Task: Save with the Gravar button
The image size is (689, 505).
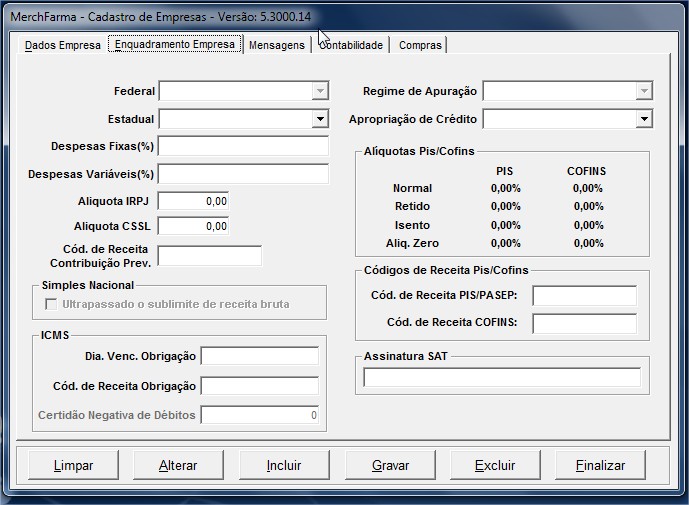Action: pyautogui.click(x=390, y=465)
